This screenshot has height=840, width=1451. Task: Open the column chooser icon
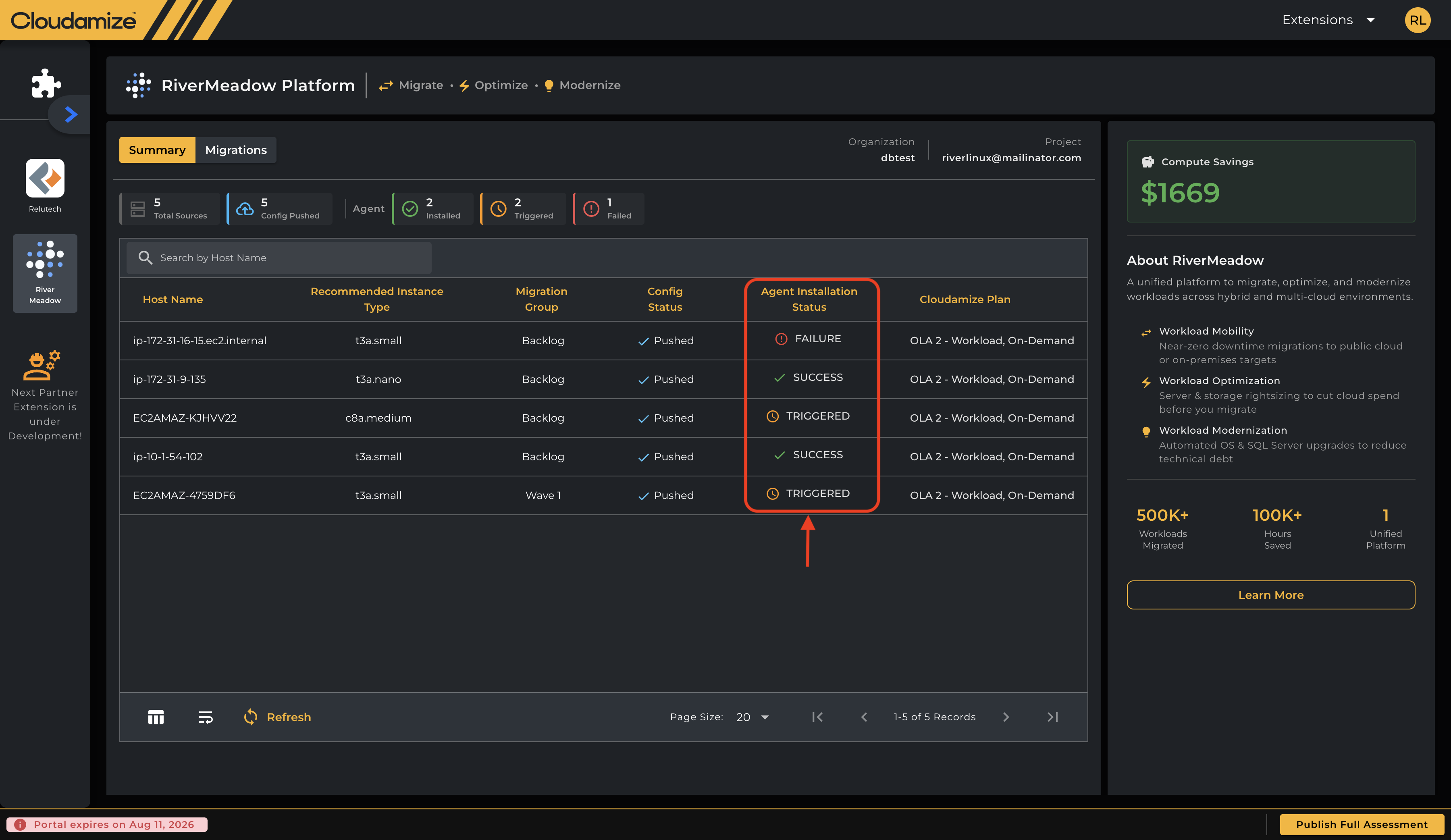156,717
